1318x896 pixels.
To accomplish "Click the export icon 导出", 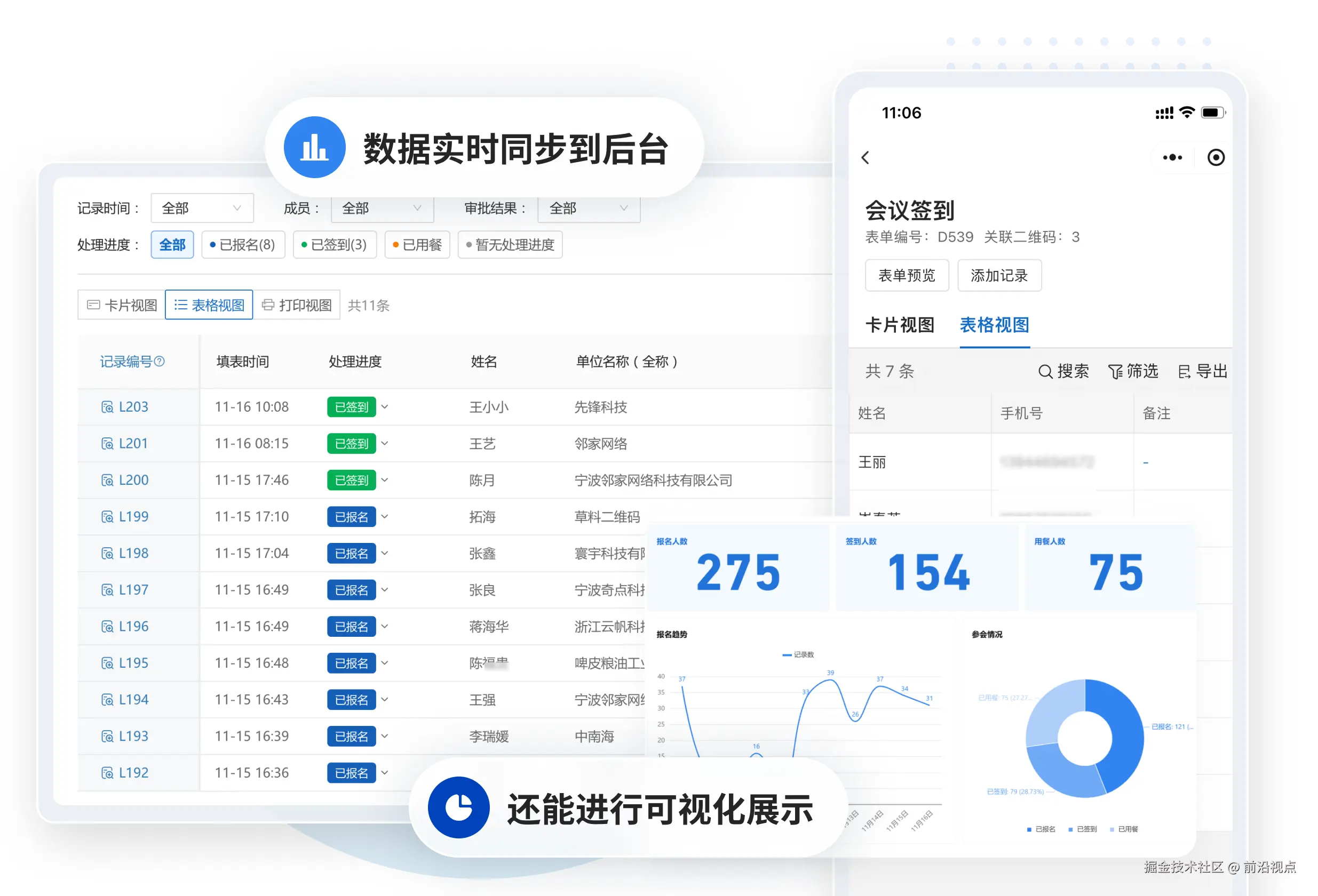I will pos(1184,372).
